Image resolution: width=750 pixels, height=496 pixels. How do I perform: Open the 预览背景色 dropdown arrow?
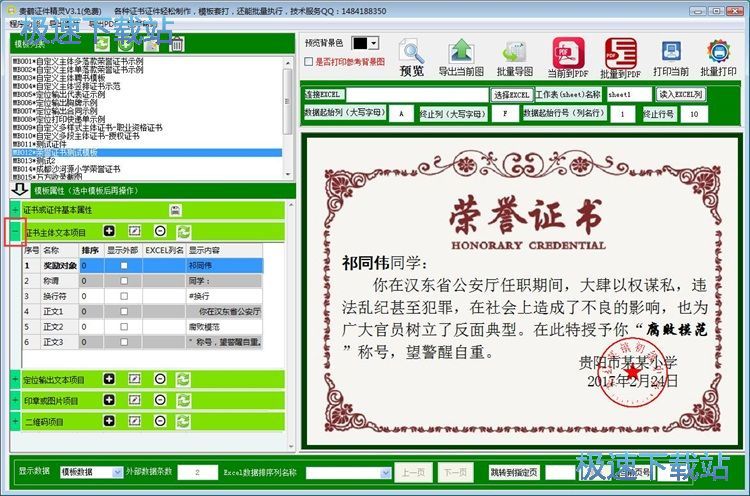tap(374, 43)
